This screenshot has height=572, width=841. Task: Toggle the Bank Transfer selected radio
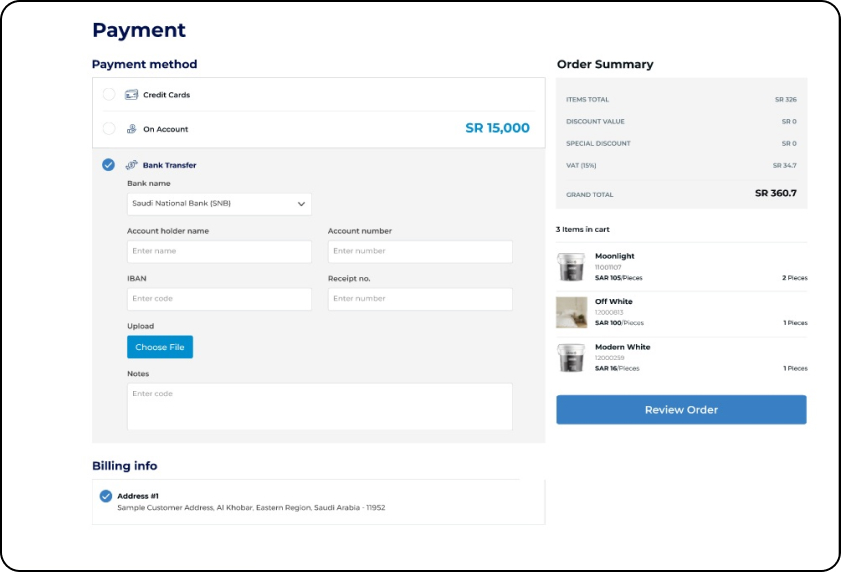(108, 165)
